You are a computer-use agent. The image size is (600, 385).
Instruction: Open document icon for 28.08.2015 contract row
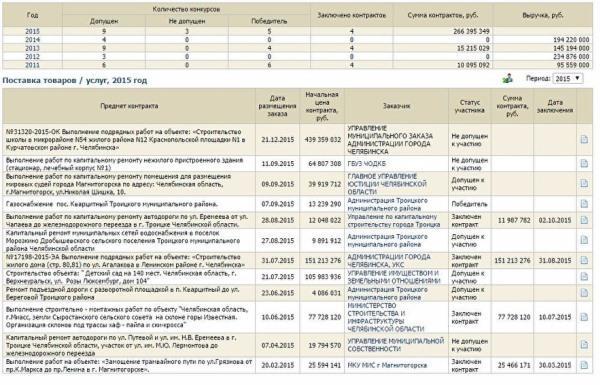pos(584,220)
